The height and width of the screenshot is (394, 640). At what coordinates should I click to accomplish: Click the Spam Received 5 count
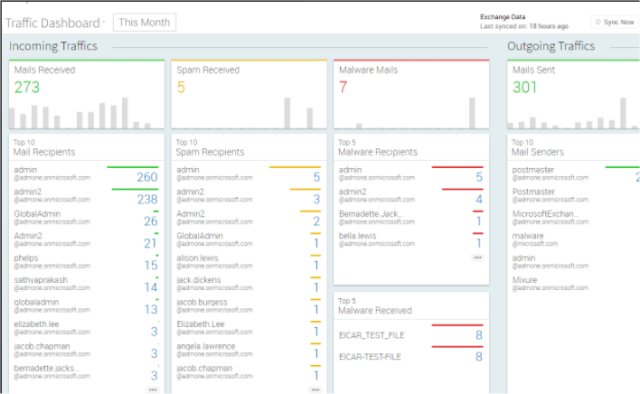tap(181, 87)
